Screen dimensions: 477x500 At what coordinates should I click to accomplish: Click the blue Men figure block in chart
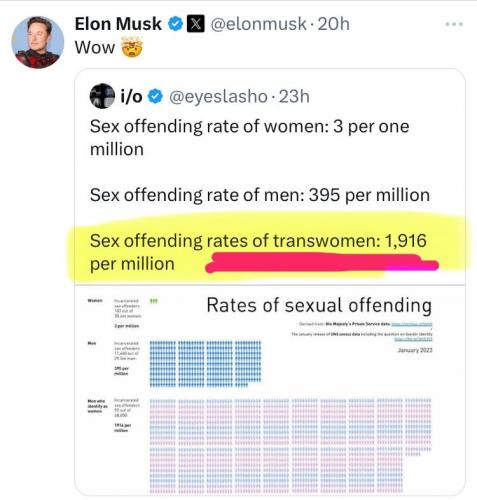(x=205, y=364)
